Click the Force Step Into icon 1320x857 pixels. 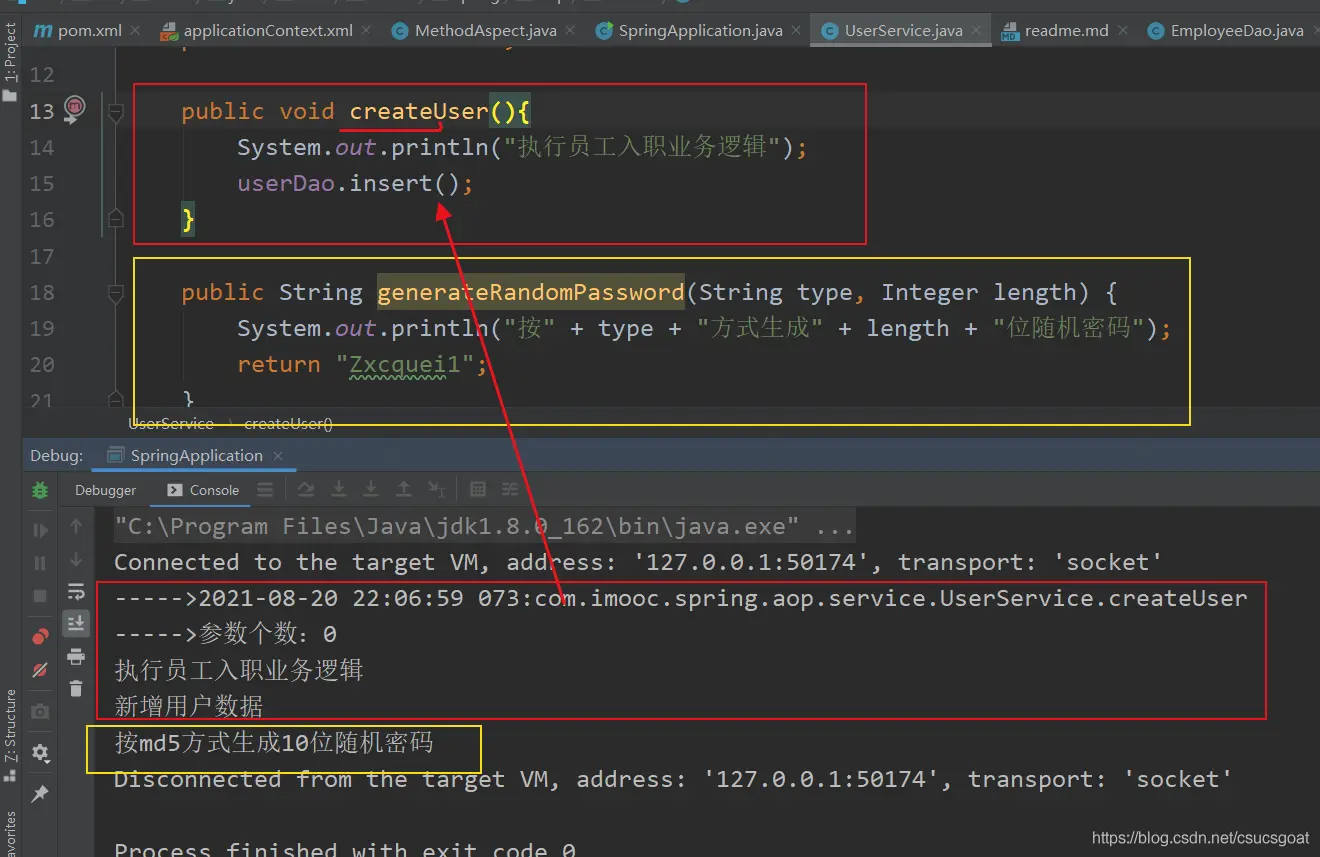(371, 490)
